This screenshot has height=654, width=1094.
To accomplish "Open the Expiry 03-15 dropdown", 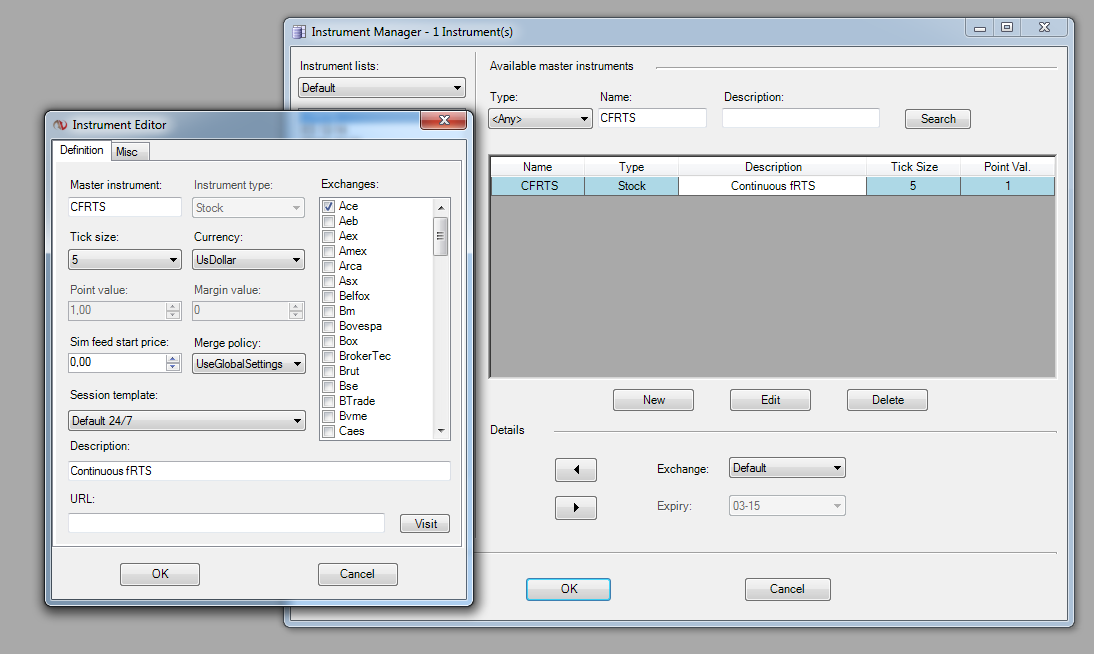I will coord(787,505).
